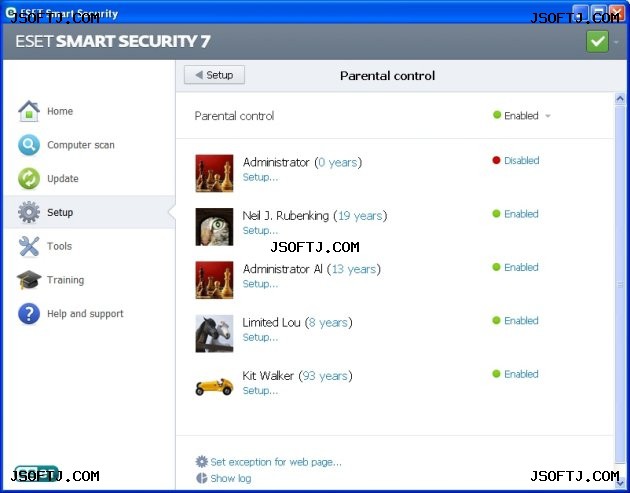Select Tools in the sidebar
The image size is (630, 493).
tap(59, 246)
